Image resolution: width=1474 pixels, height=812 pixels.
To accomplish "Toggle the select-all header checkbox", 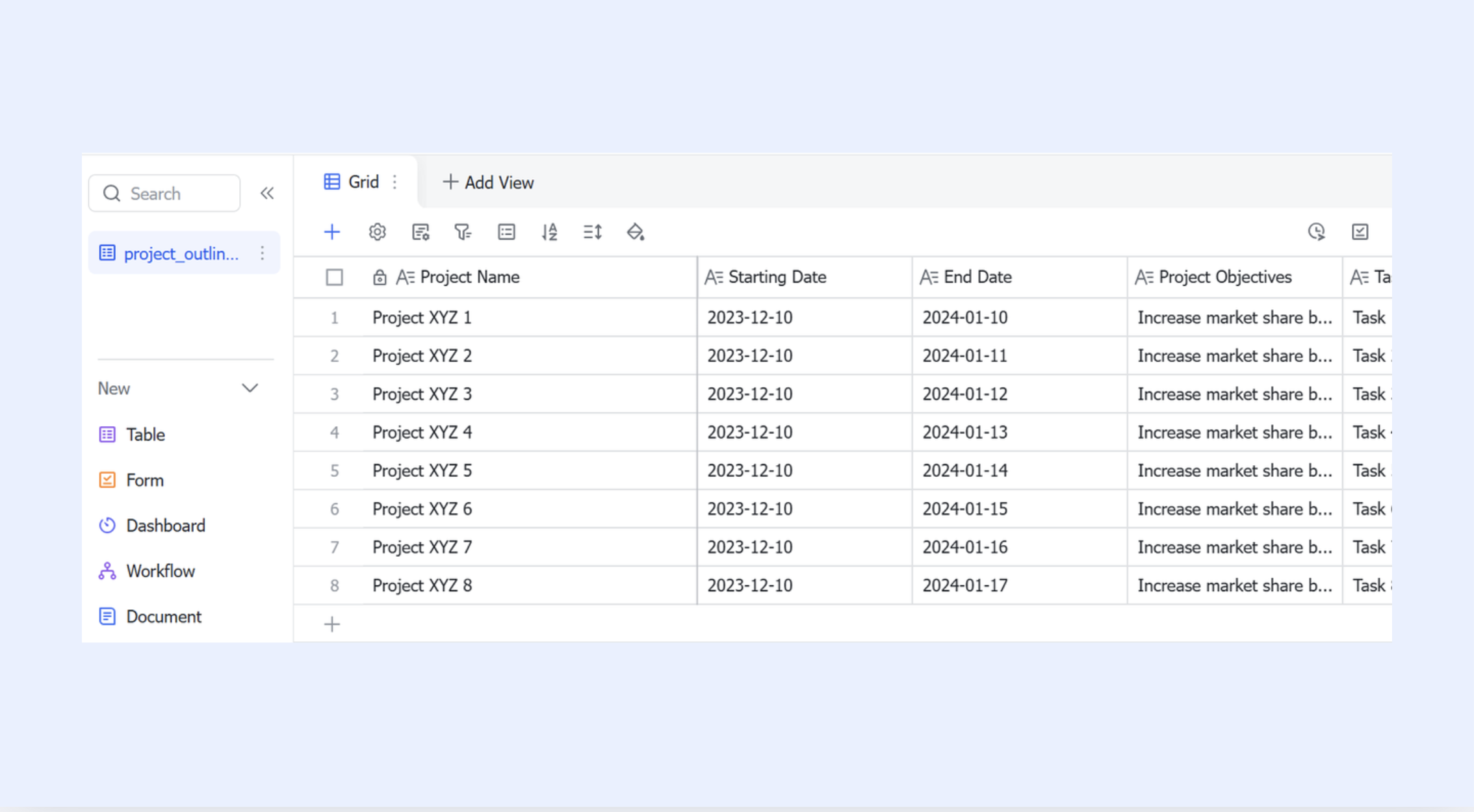I will click(334, 277).
